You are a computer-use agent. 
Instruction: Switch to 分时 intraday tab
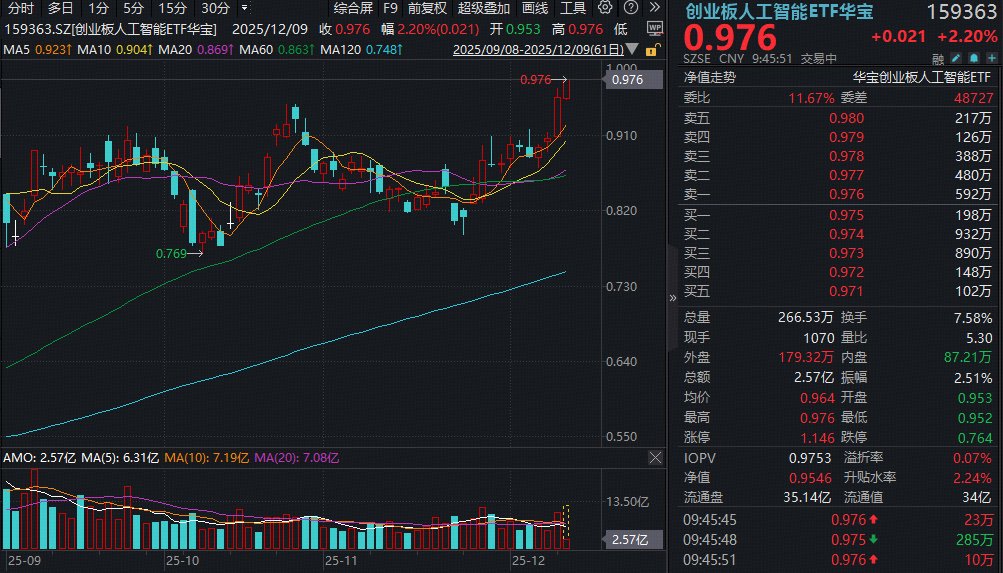tap(20, 8)
